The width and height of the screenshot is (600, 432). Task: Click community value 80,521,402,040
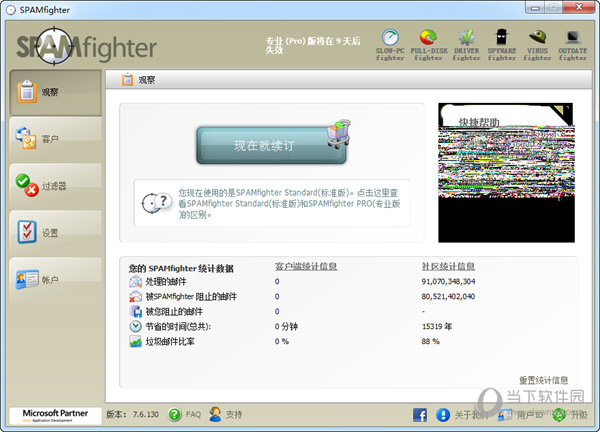click(x=448, y=297)
